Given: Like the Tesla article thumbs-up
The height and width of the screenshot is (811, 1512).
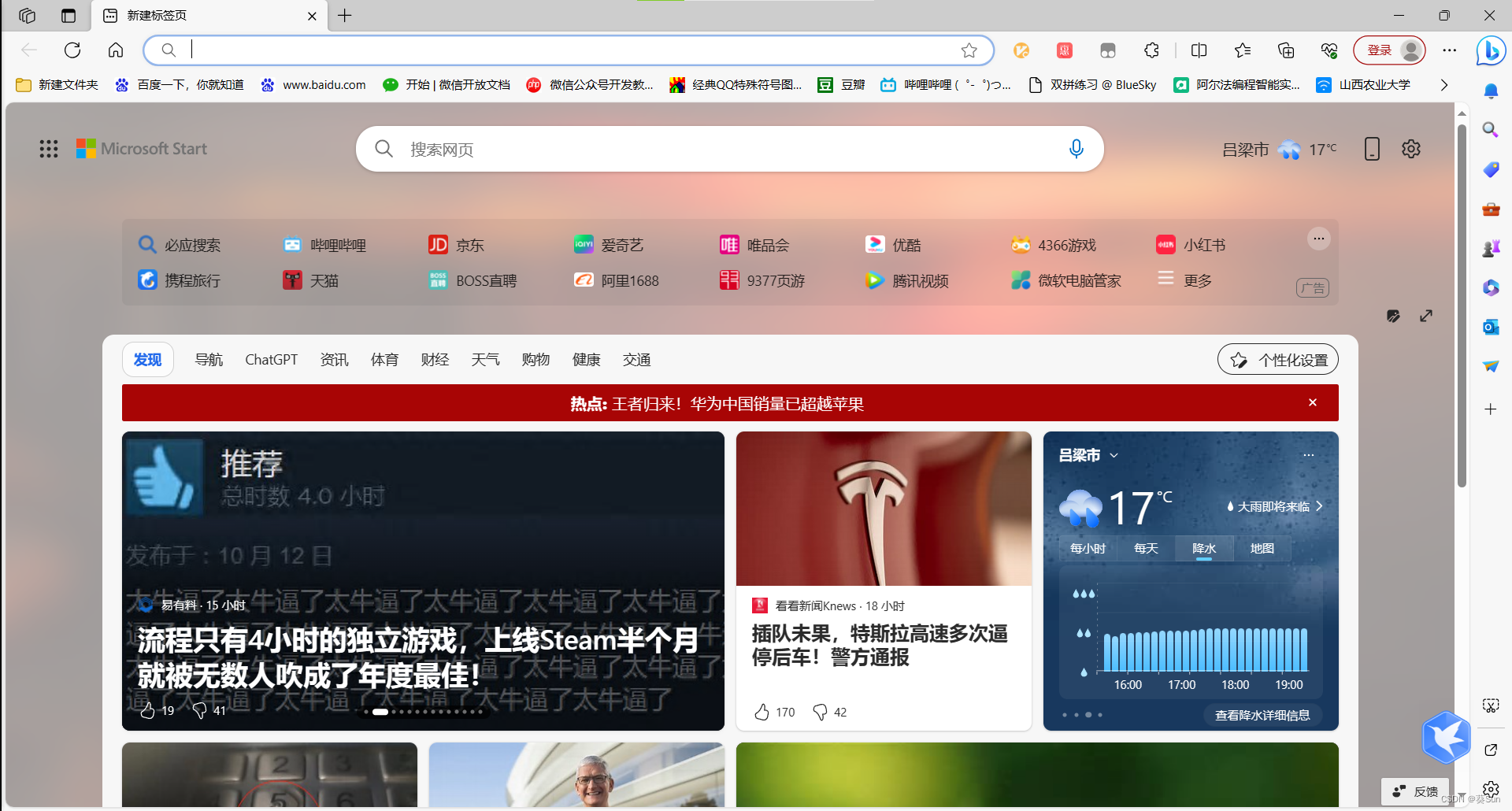Looking at the screenshot, I should click(762, 712).
